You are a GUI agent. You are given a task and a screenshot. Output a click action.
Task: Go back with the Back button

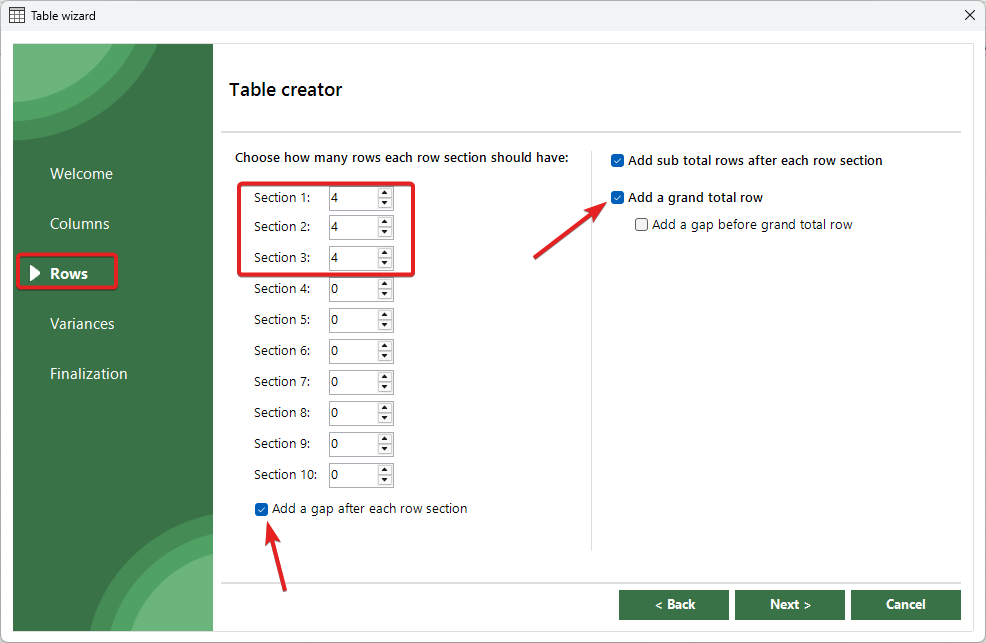point(674,605)
